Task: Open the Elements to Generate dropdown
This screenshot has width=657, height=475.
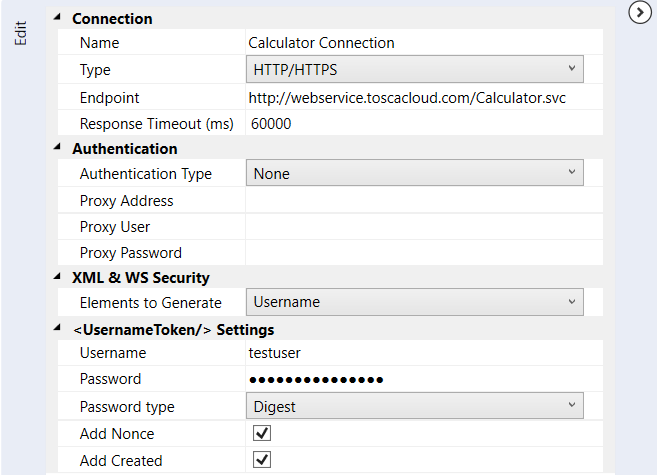Action: [x=414, y=301]
